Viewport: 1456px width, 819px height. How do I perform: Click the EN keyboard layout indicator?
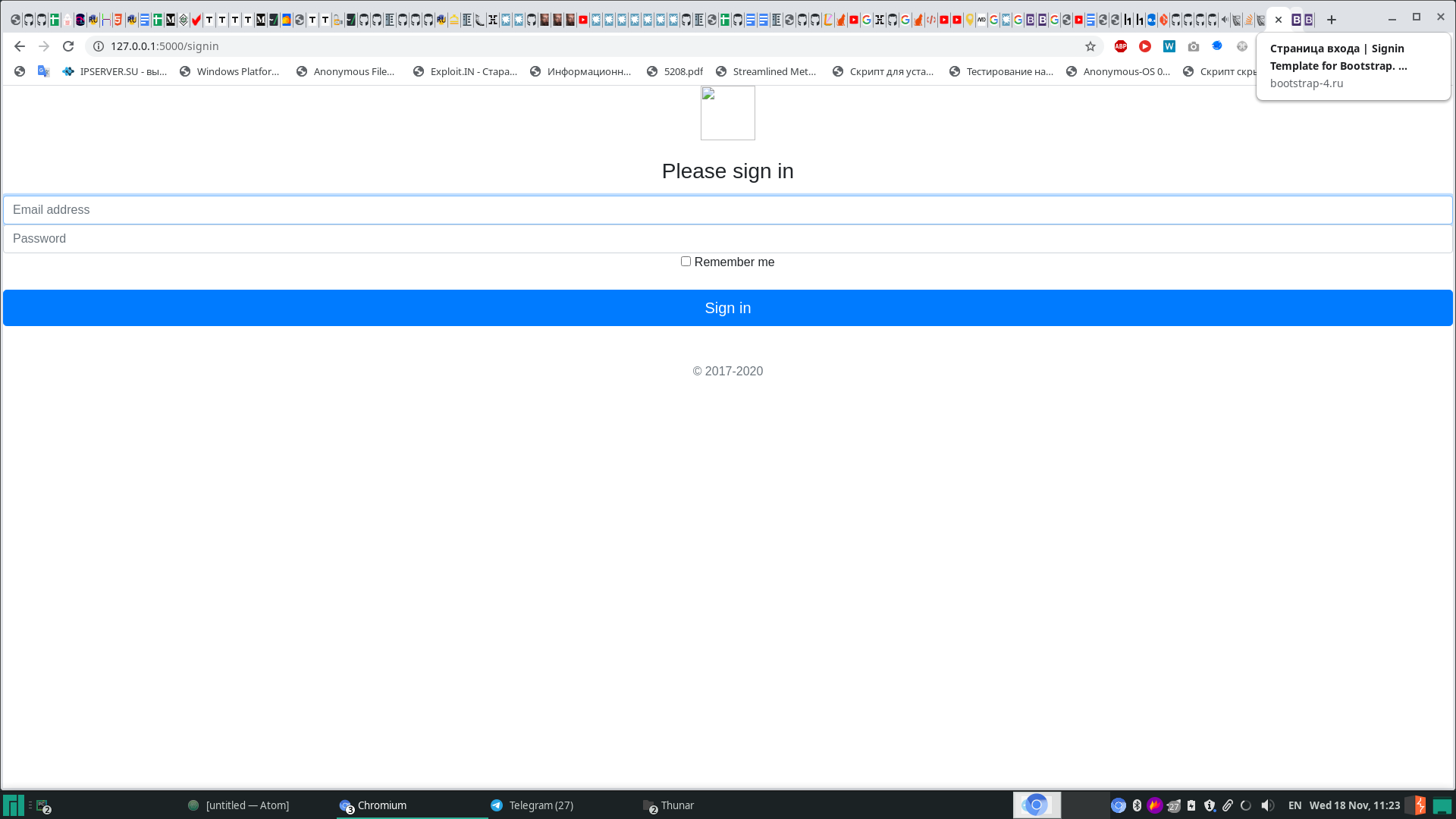1294,805
